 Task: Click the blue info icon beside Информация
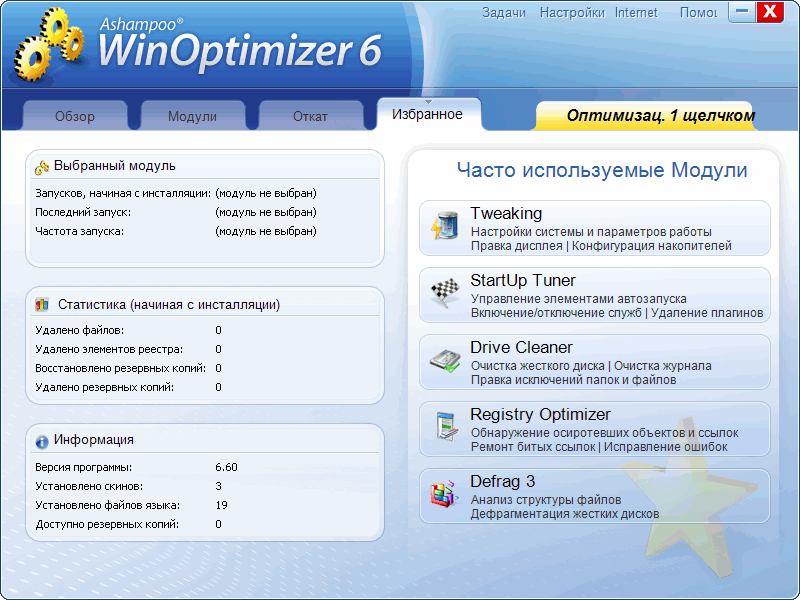42,441
